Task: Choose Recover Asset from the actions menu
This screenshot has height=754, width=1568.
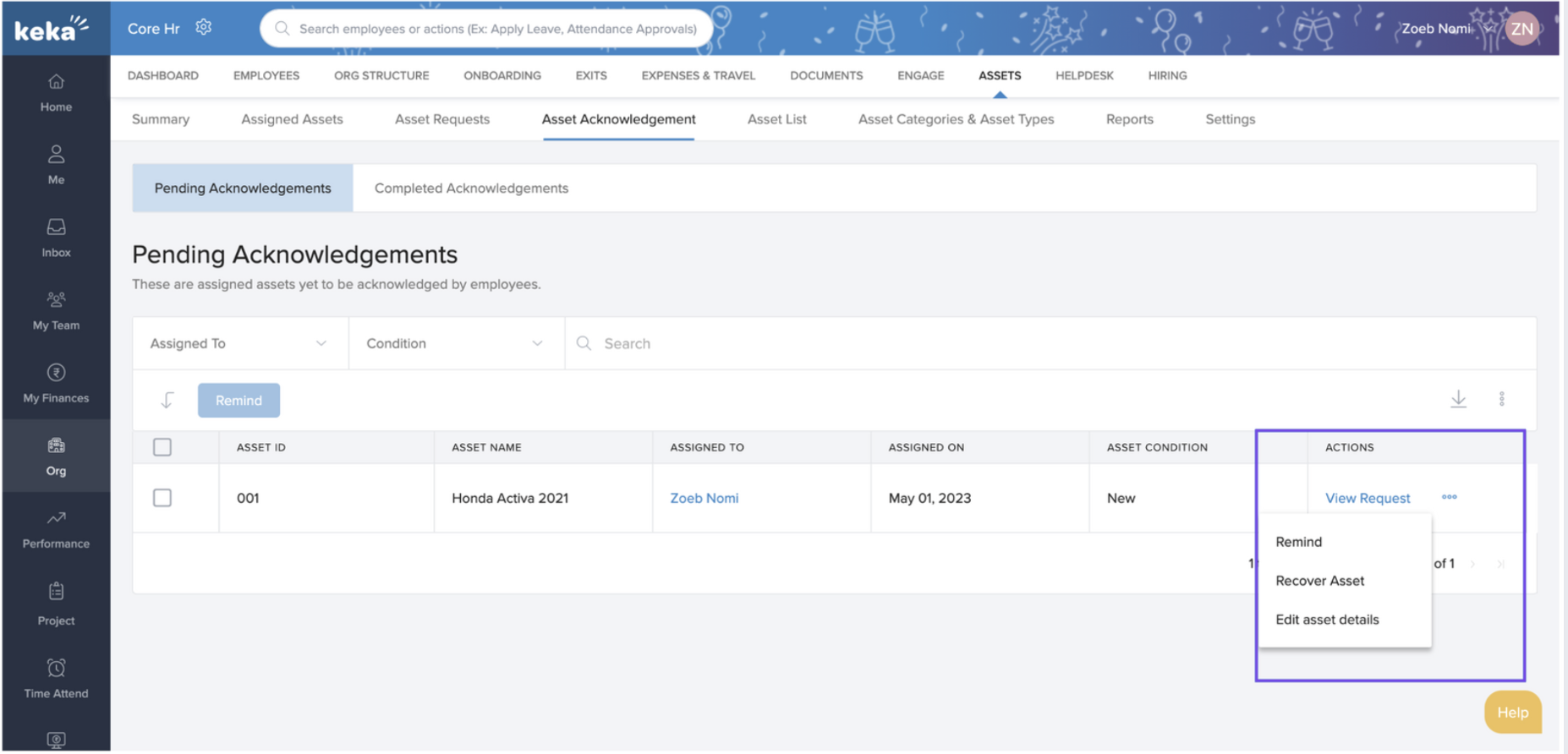Action: [x=1319, y=581]
